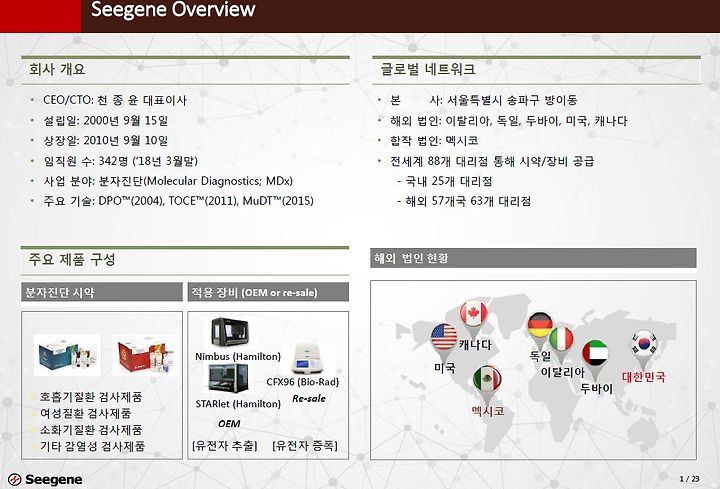Click the CFX96 (Bio-Rad) label

(x=303, y=382)
